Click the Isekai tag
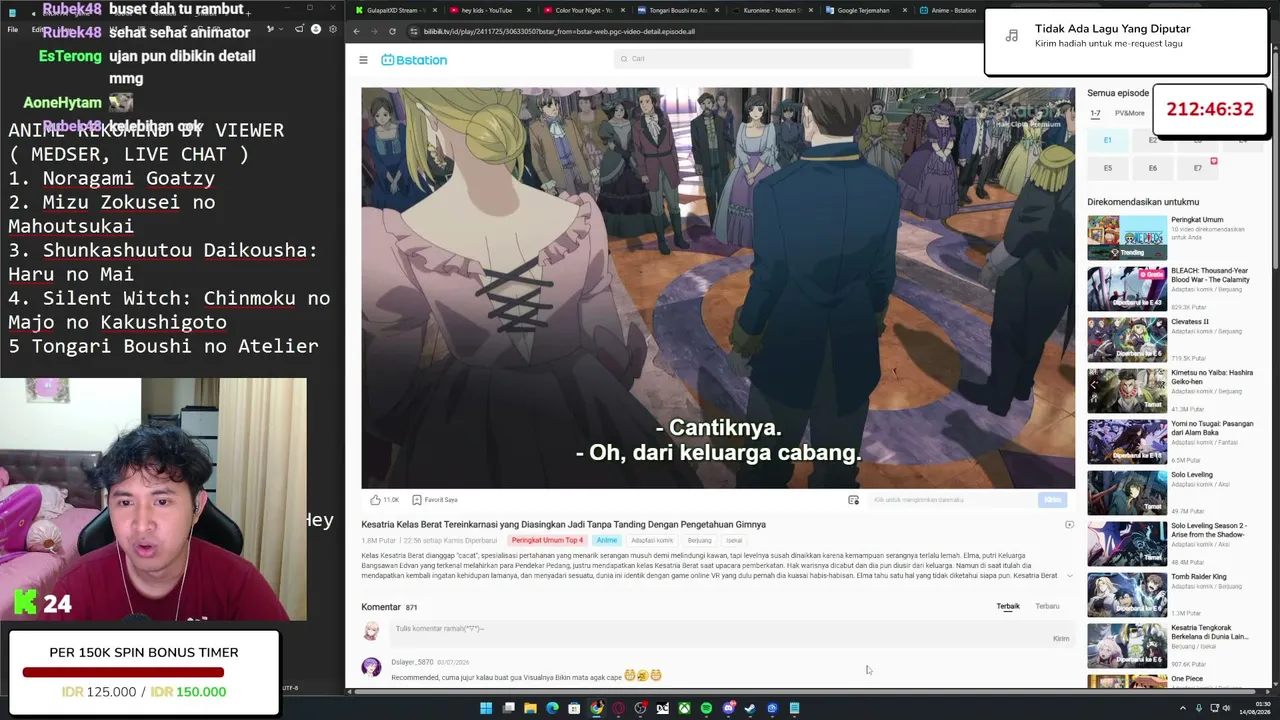This screenshot has width=1280, height=720. [734, 541]
